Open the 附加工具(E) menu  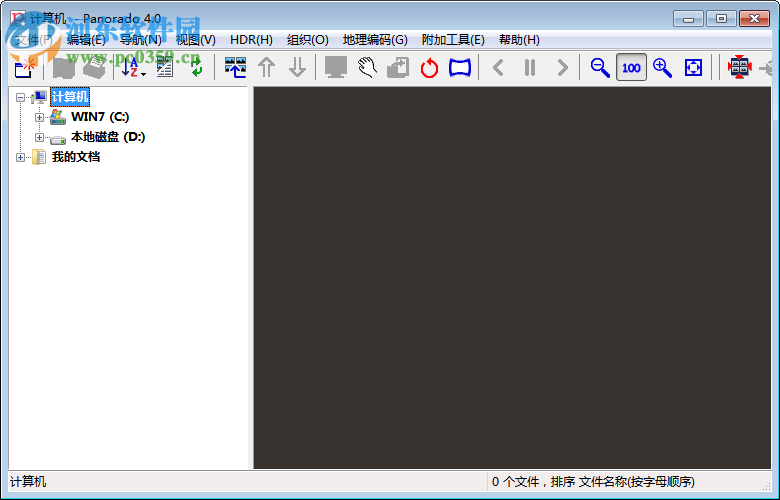pyautogui.click(x=453, y=40)
